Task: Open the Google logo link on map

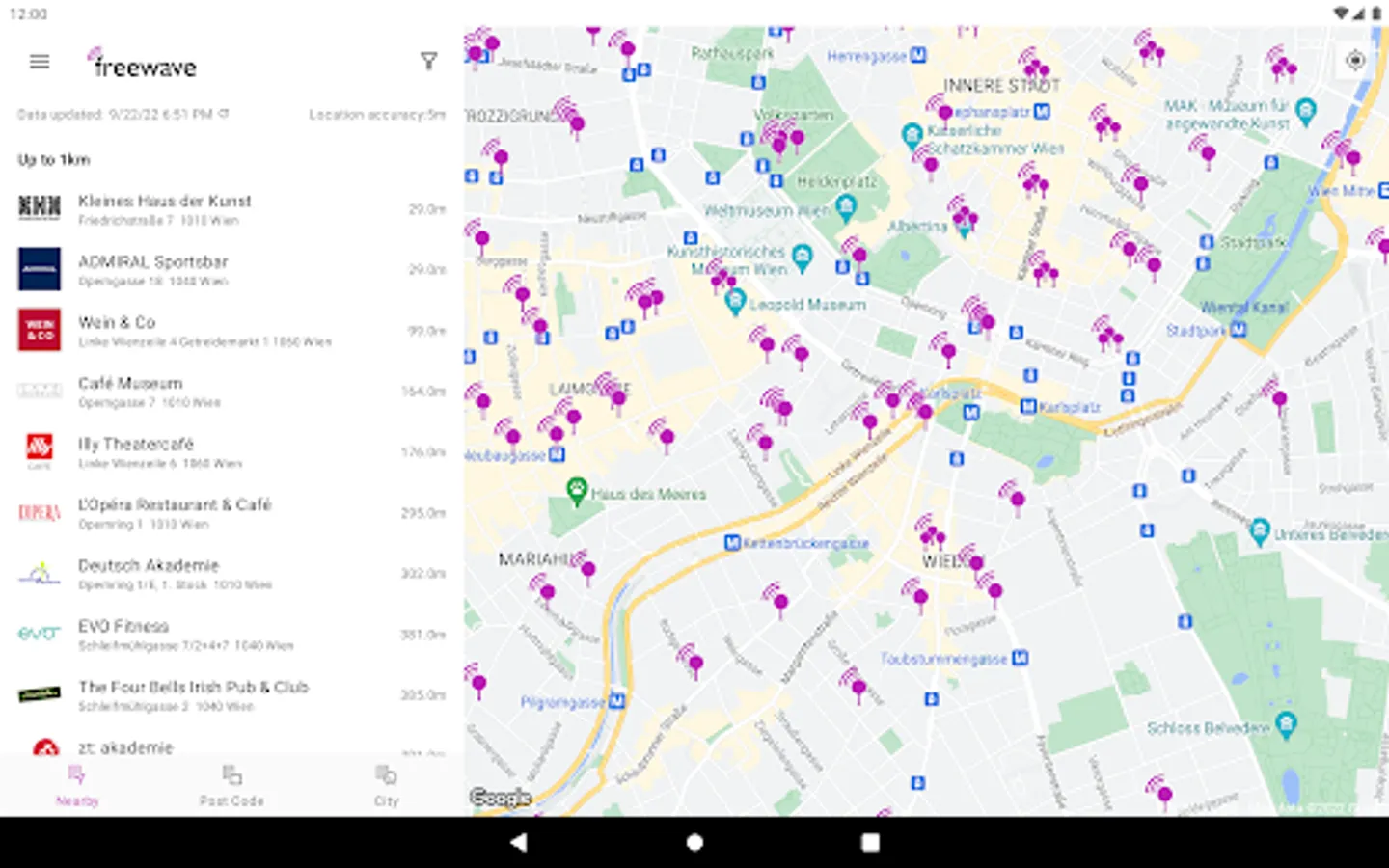Action: coord(500,798)
